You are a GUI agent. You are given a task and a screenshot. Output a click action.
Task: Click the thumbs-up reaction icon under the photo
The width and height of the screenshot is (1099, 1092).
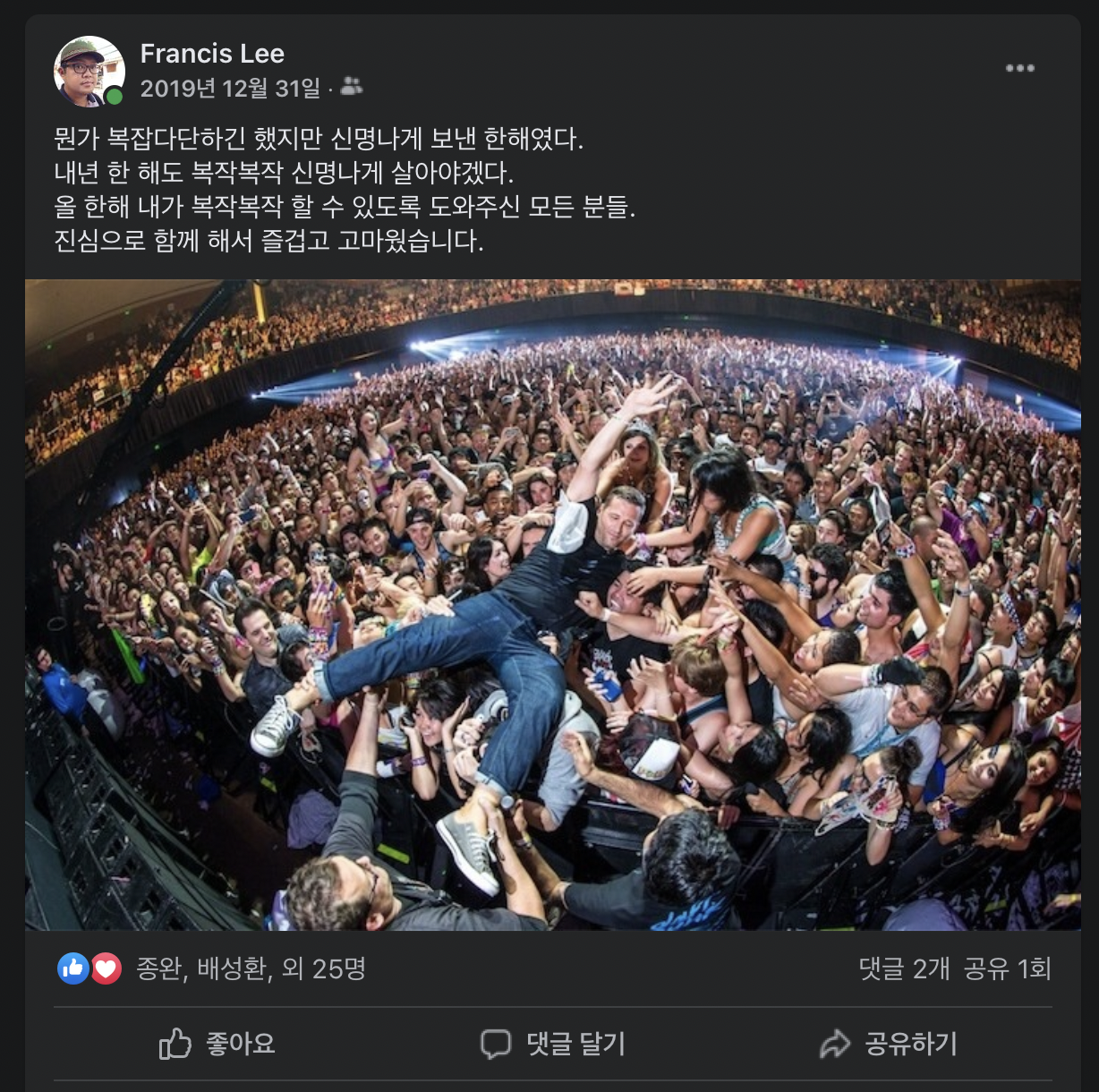72,968
